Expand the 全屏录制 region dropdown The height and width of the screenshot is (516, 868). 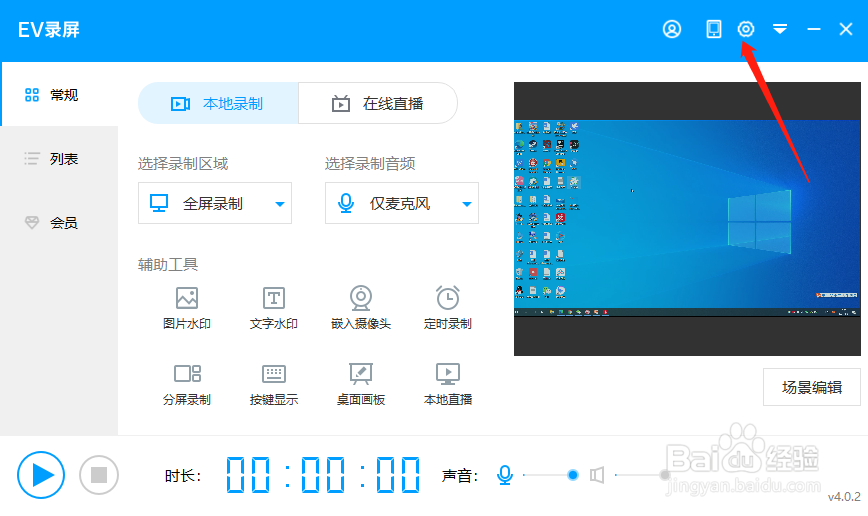tap(215, 203)
